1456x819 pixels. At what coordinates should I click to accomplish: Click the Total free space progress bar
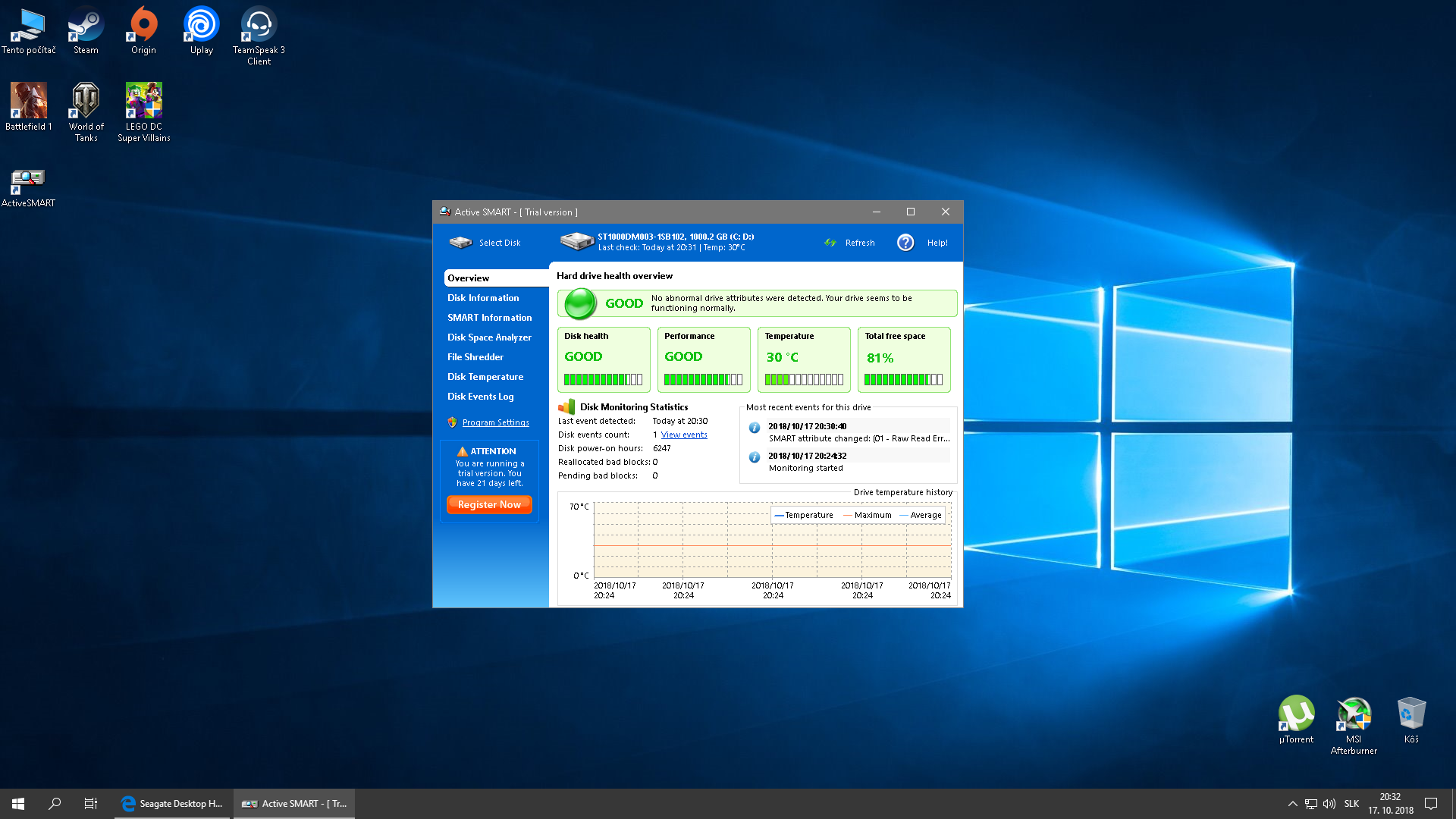(903, 379)
